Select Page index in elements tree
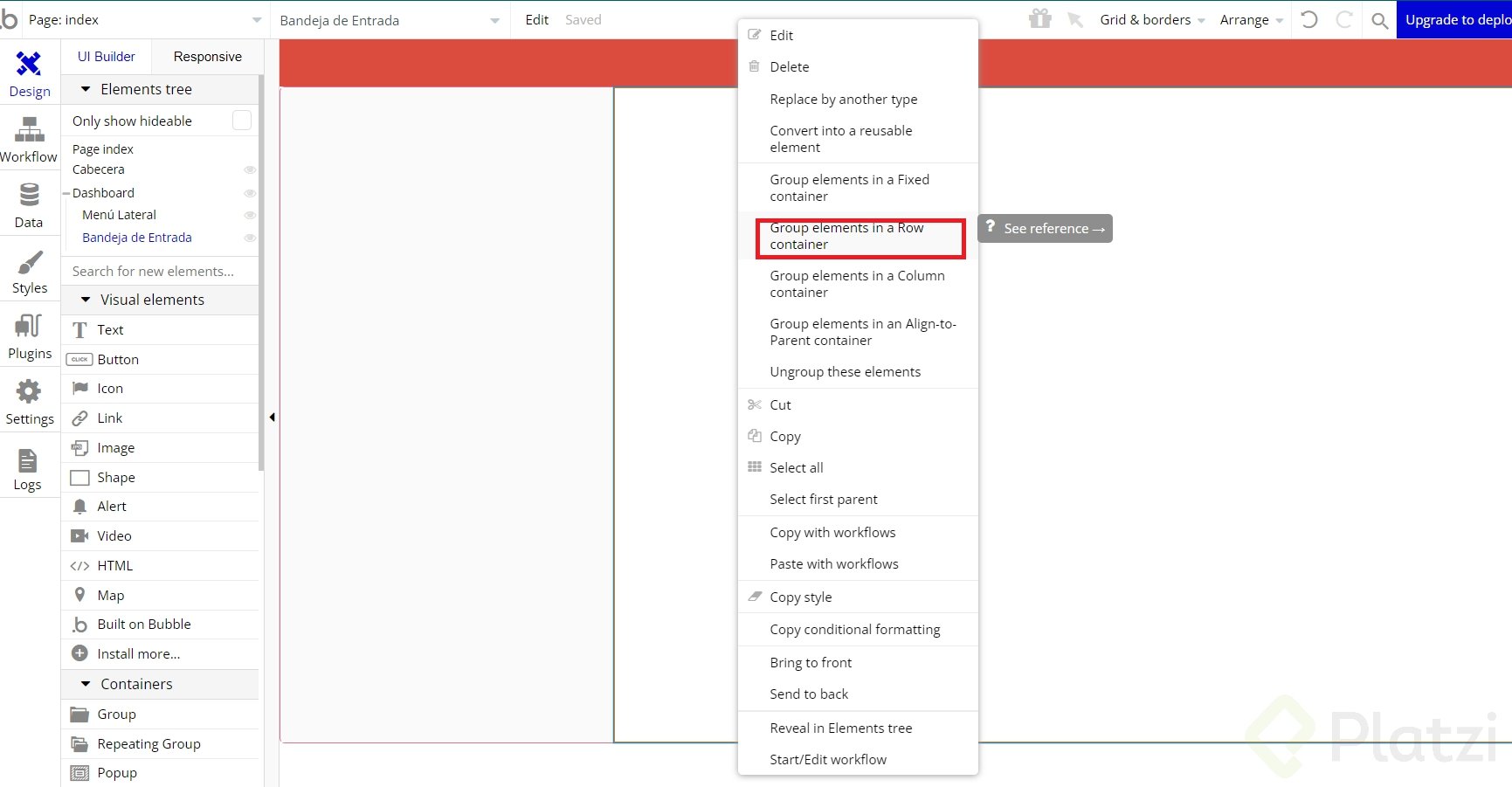The height and width of the screenshot is (787, 1512). [103, 149]
